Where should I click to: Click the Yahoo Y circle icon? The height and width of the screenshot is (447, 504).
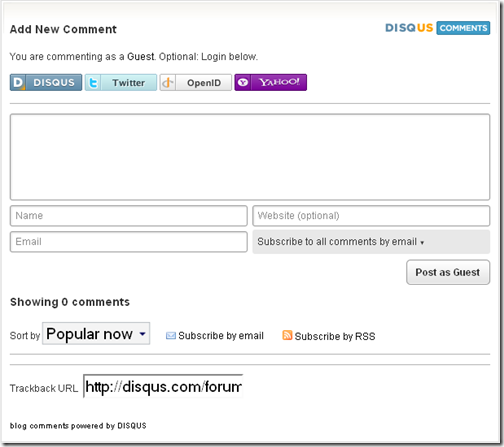[243, 82]
